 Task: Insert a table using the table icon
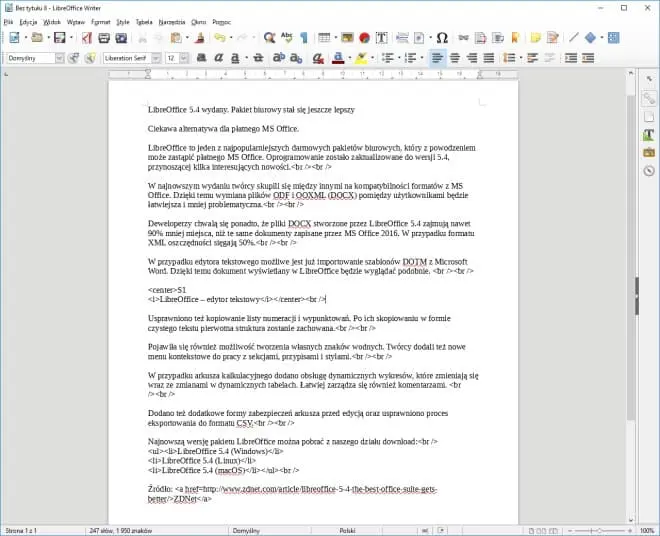pyautogui.click(x=324, y=38)
